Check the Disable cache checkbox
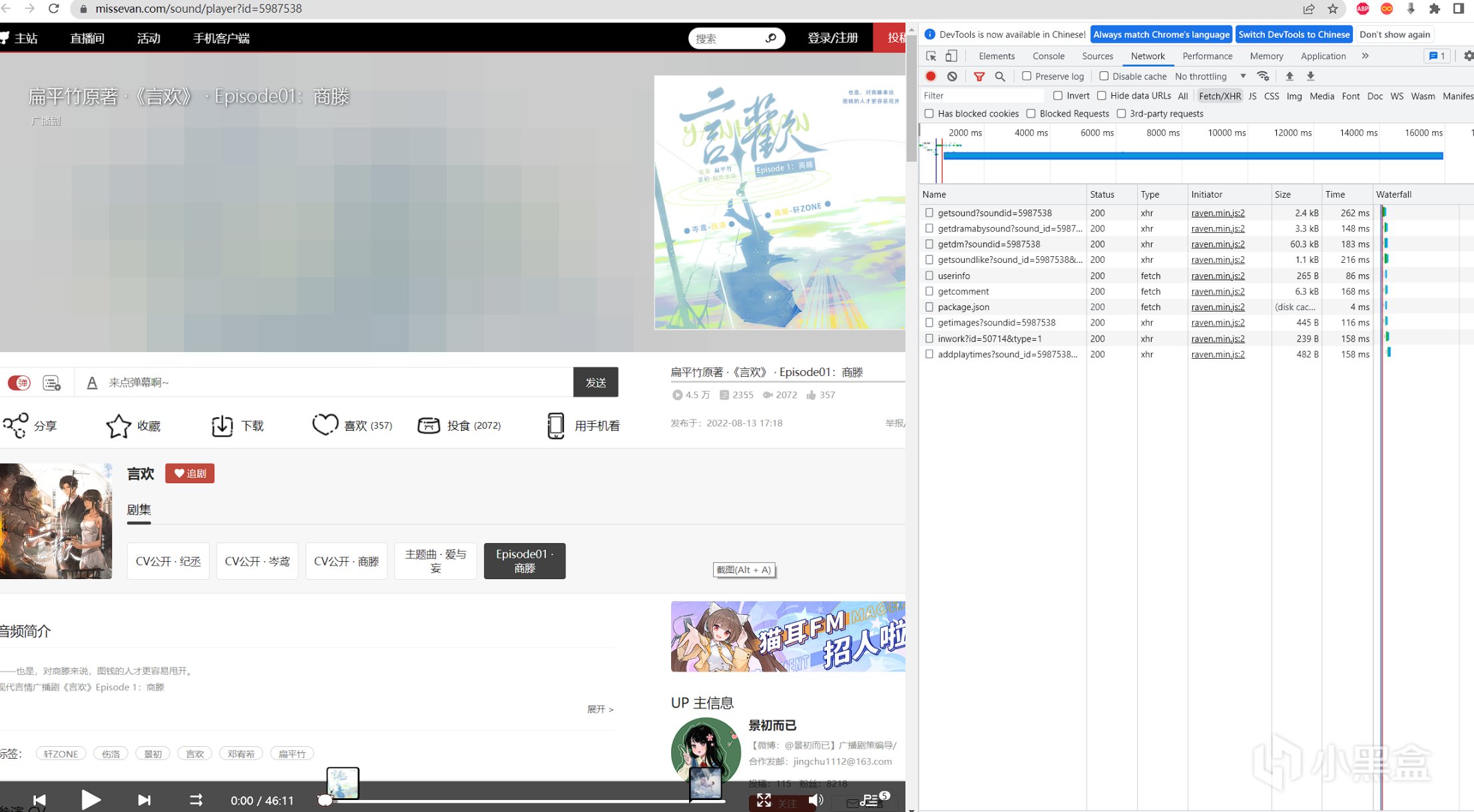The image size is (1474, 812). [1104, 76]
